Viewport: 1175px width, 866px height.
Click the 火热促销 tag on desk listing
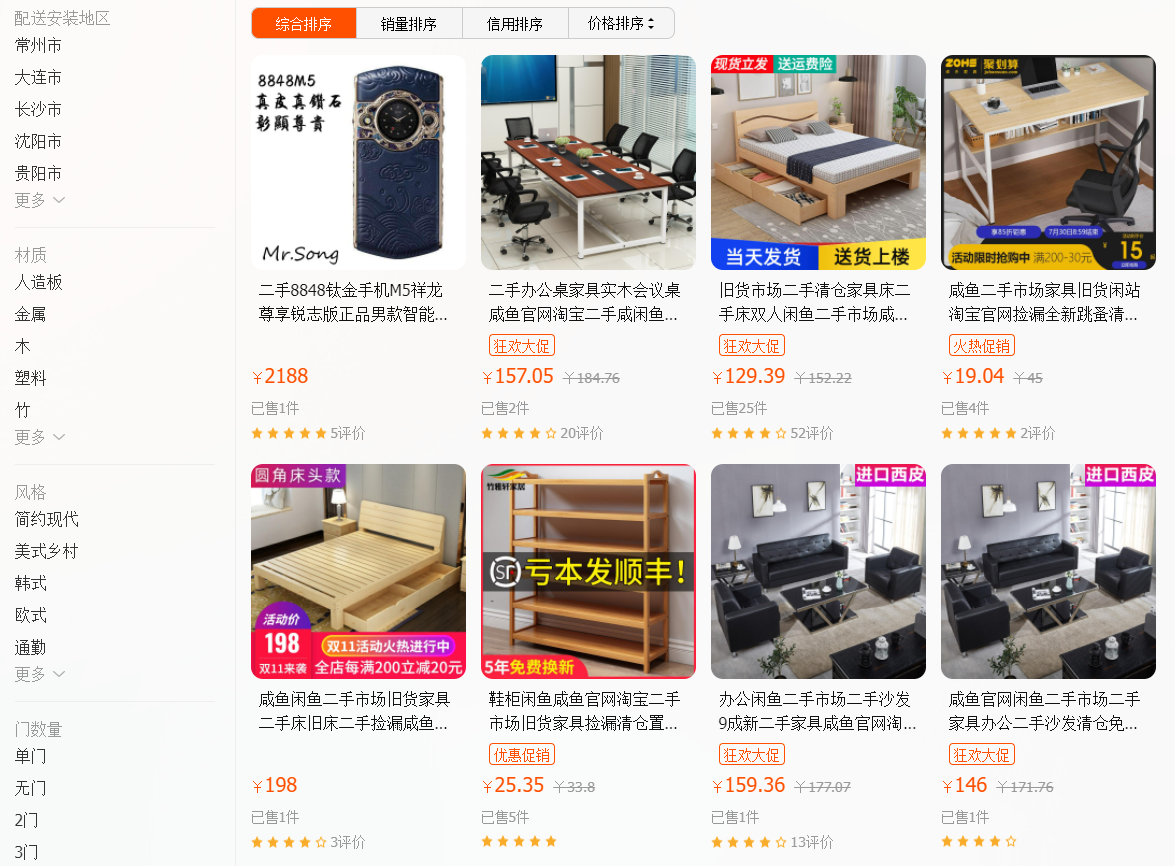click(x=982, y=346)
